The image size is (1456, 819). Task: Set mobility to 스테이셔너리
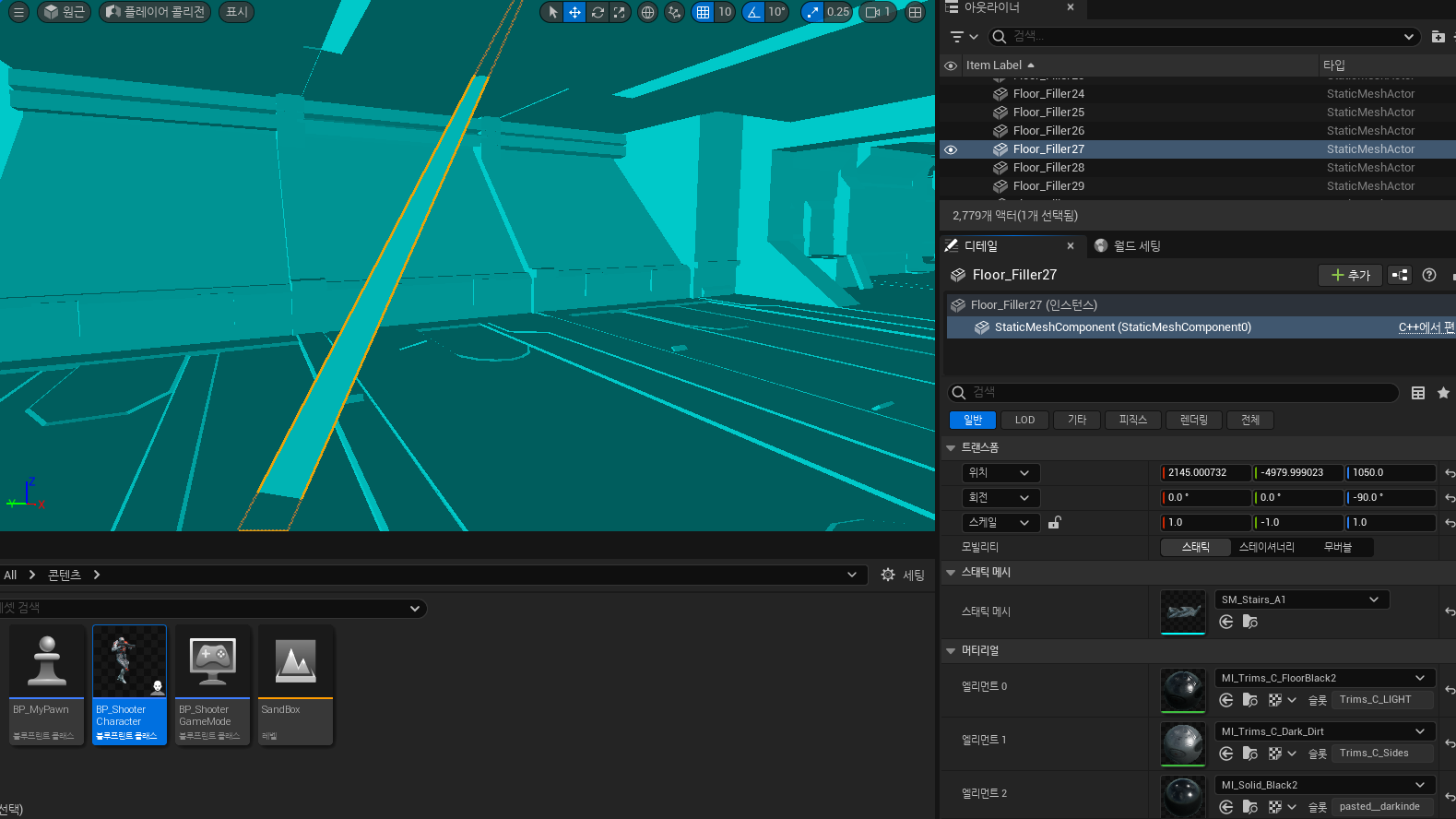pyautogui.click(x=1267, y=548)
